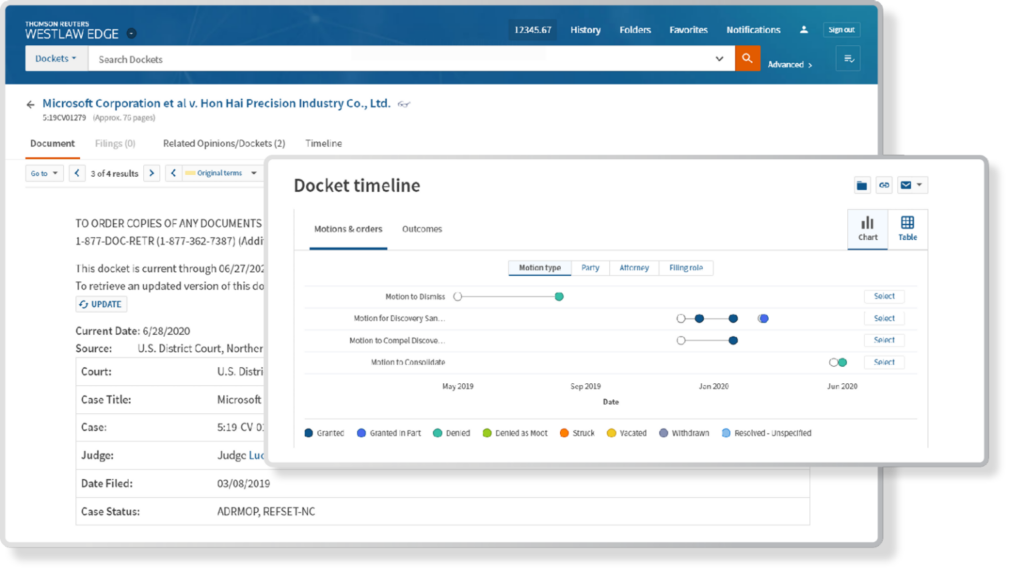1024x576 pixels.
Task: Open the user profile icon
Action: coord(804,29)
